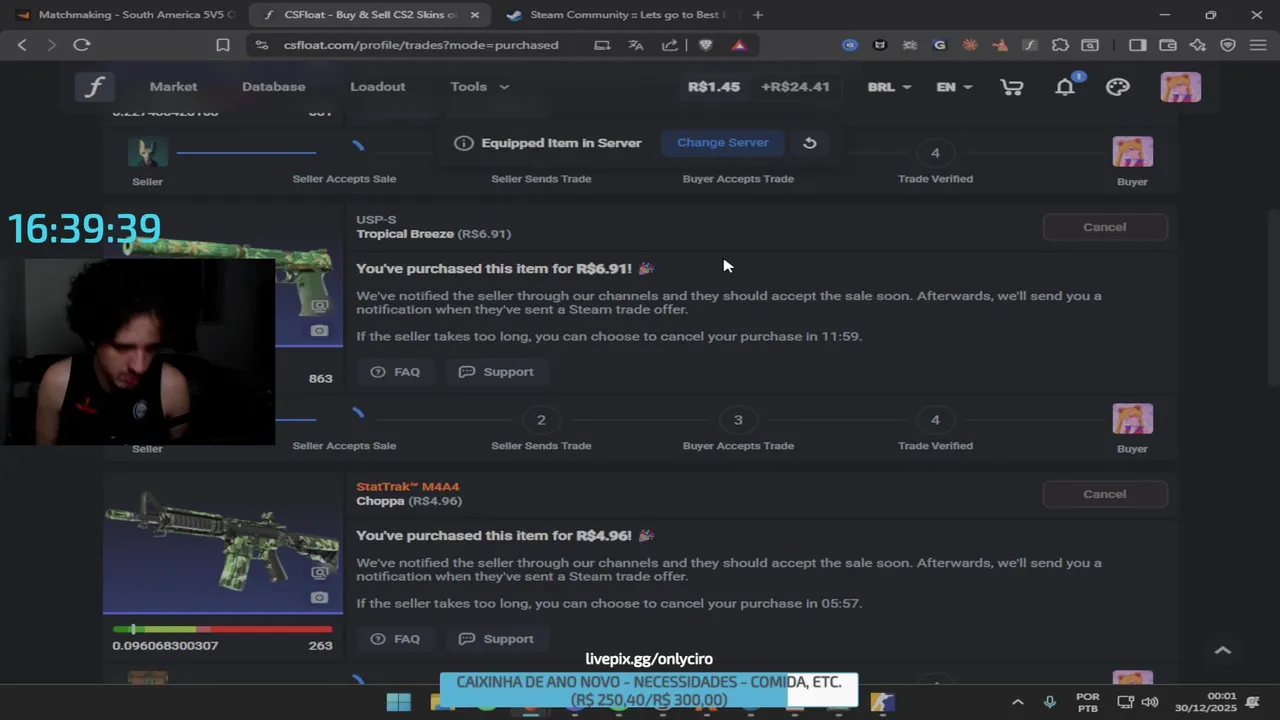Click the reset arrow next to Change Server

810,143
